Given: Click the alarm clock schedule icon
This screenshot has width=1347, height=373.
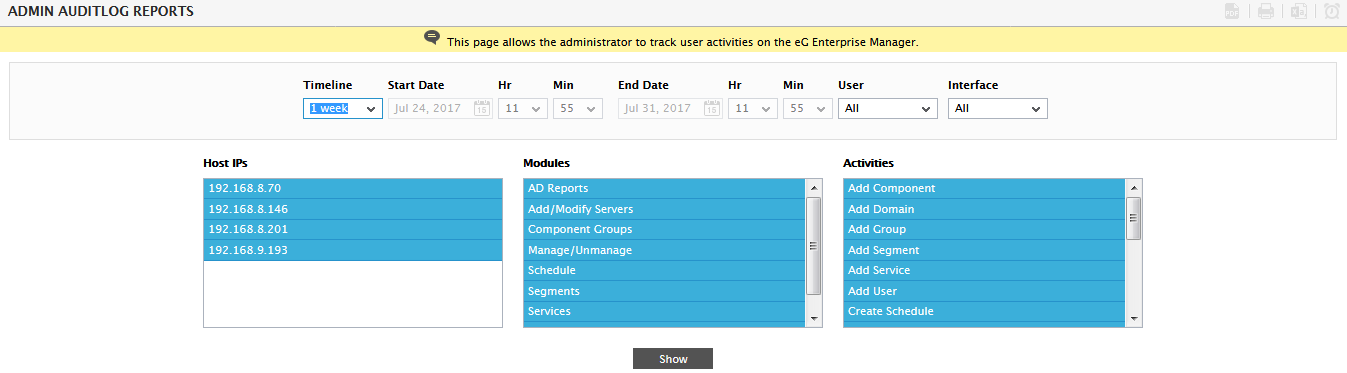Looking at the screenshot, I should (1331, 12).
